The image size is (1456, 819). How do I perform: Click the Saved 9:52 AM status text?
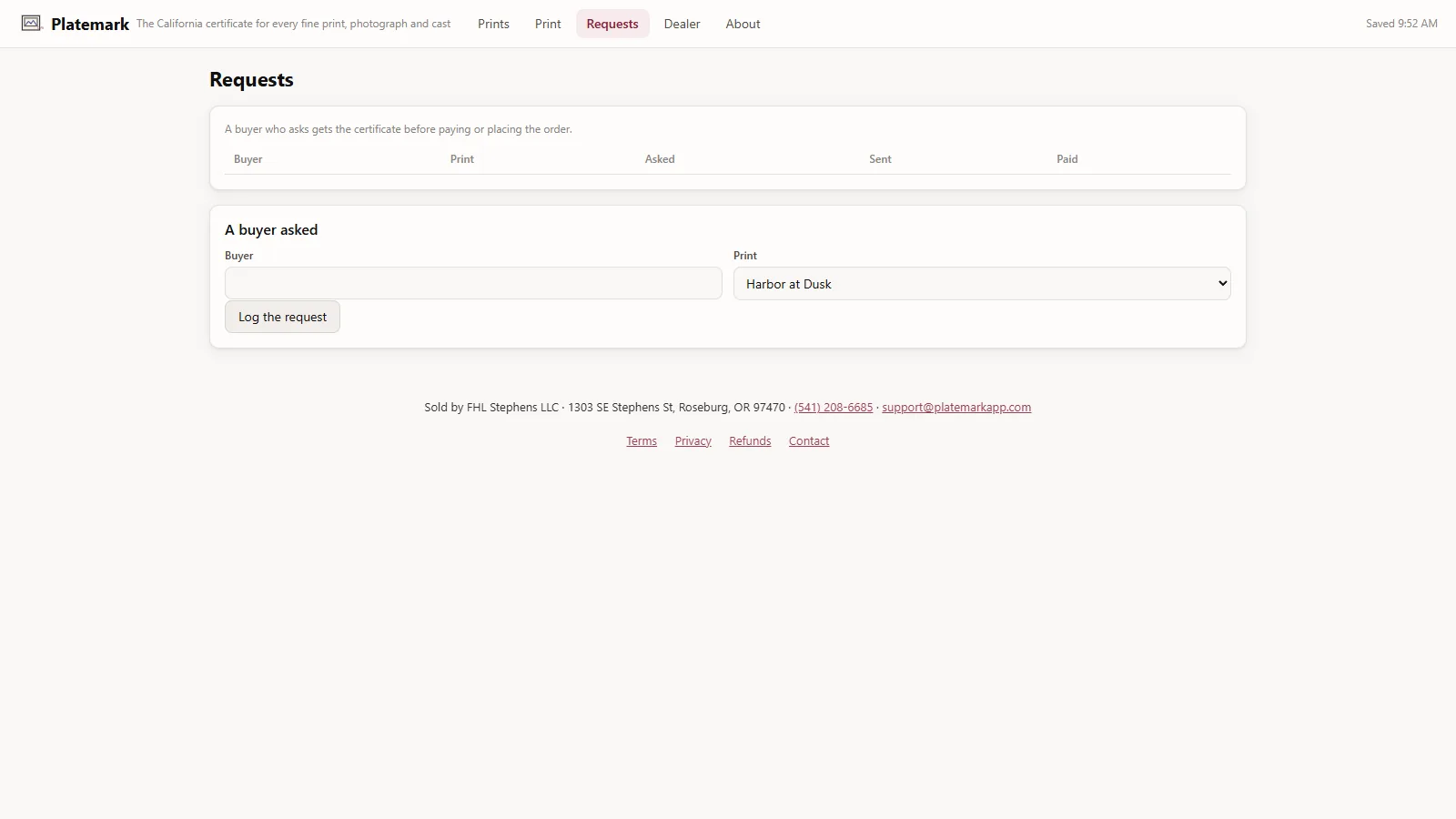1401,24
